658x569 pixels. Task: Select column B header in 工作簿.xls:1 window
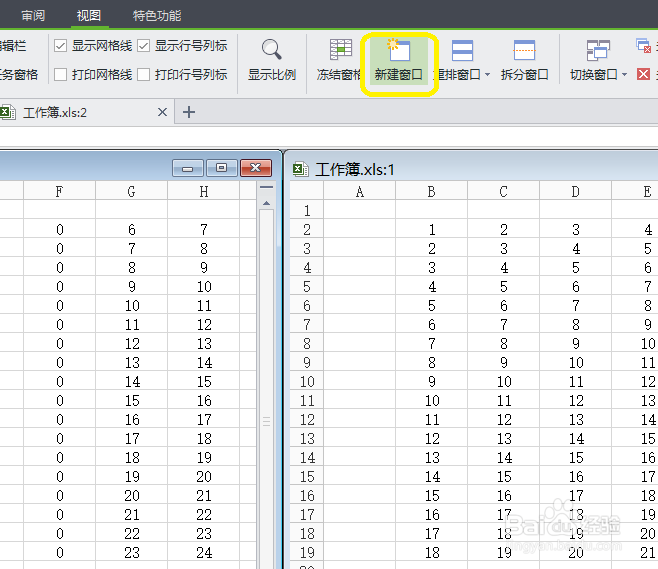coord(431,191)
